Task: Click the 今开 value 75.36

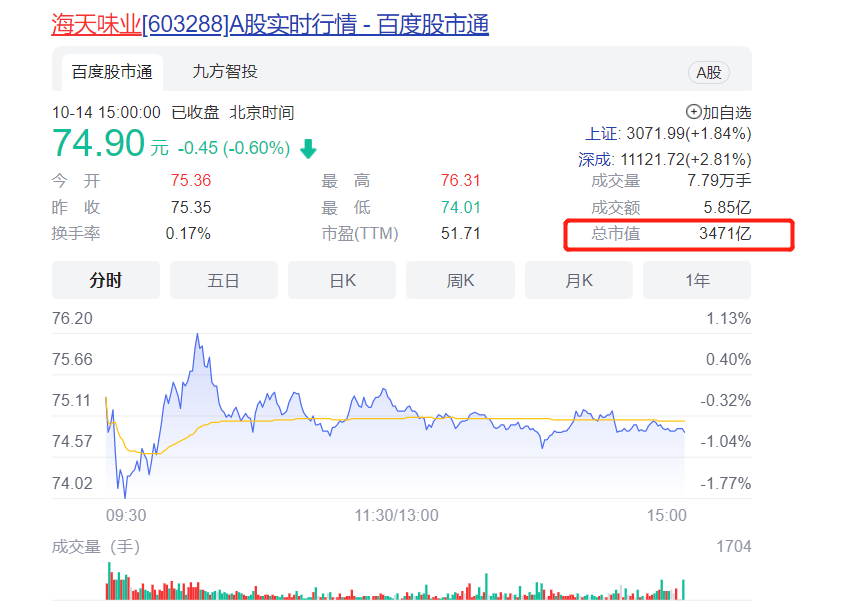Action: pyautogui.click(x=191, y=180)
